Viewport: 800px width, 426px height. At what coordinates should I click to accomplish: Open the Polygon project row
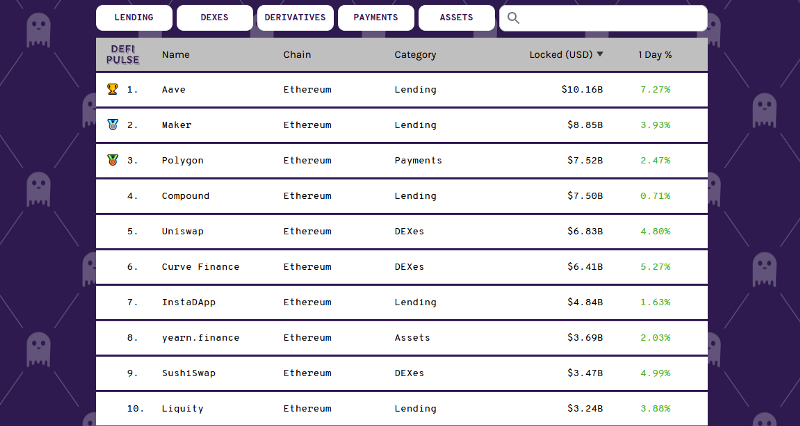click(402, 161)
